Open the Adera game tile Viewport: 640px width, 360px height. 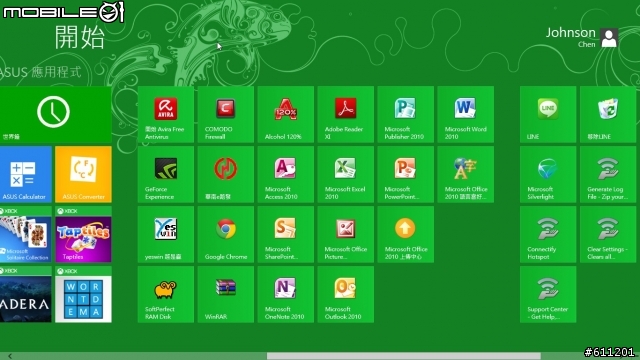coord(26,294)
